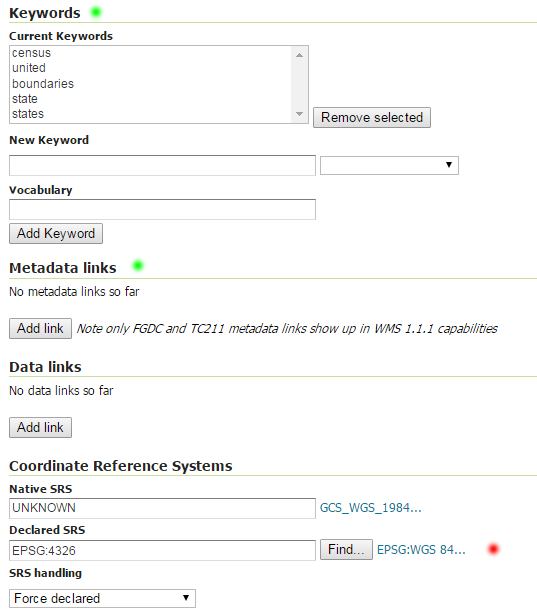Click the Remove selected button
Viewport: 537px width, 616px height.
[x=372, y=117]
